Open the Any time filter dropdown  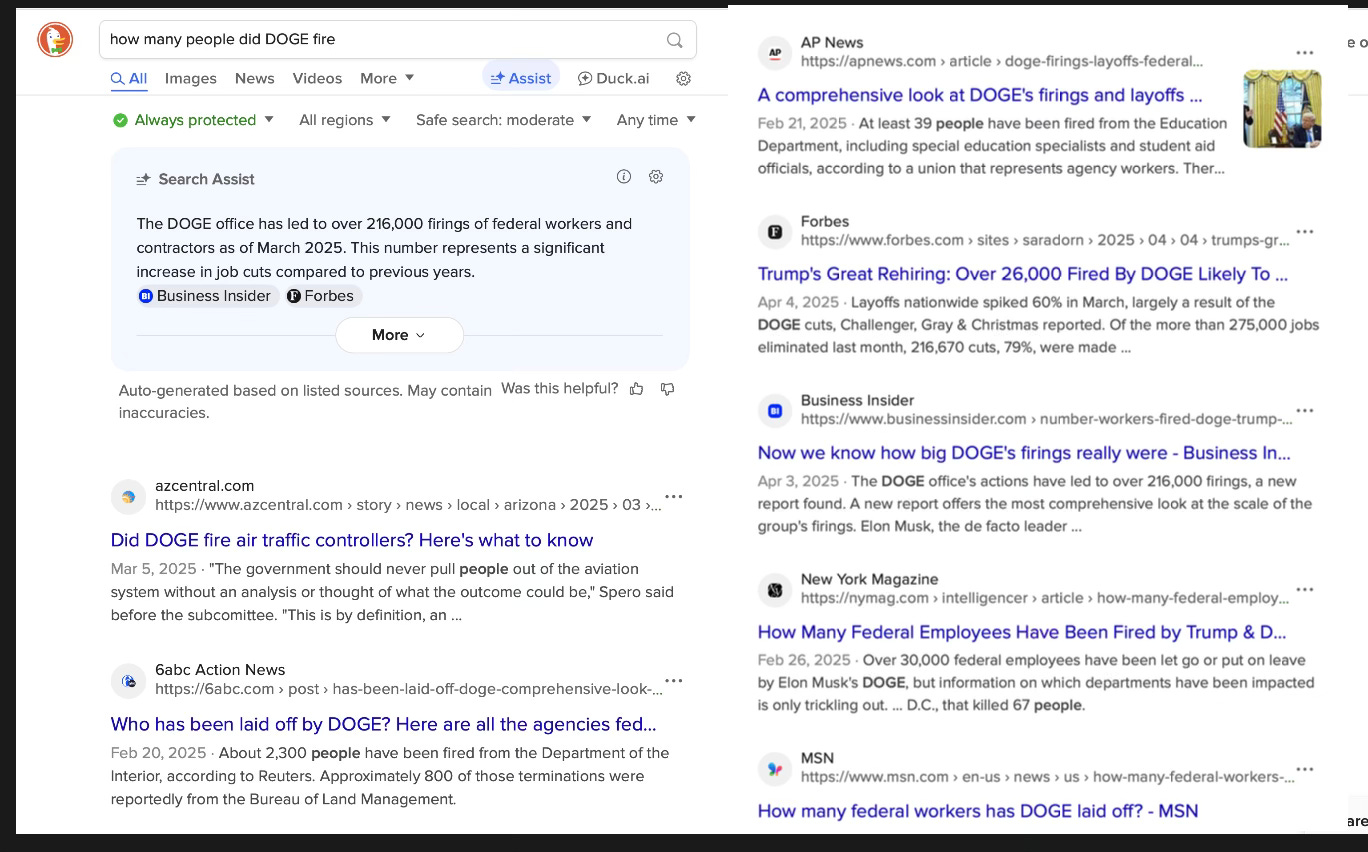coord(656,120)
